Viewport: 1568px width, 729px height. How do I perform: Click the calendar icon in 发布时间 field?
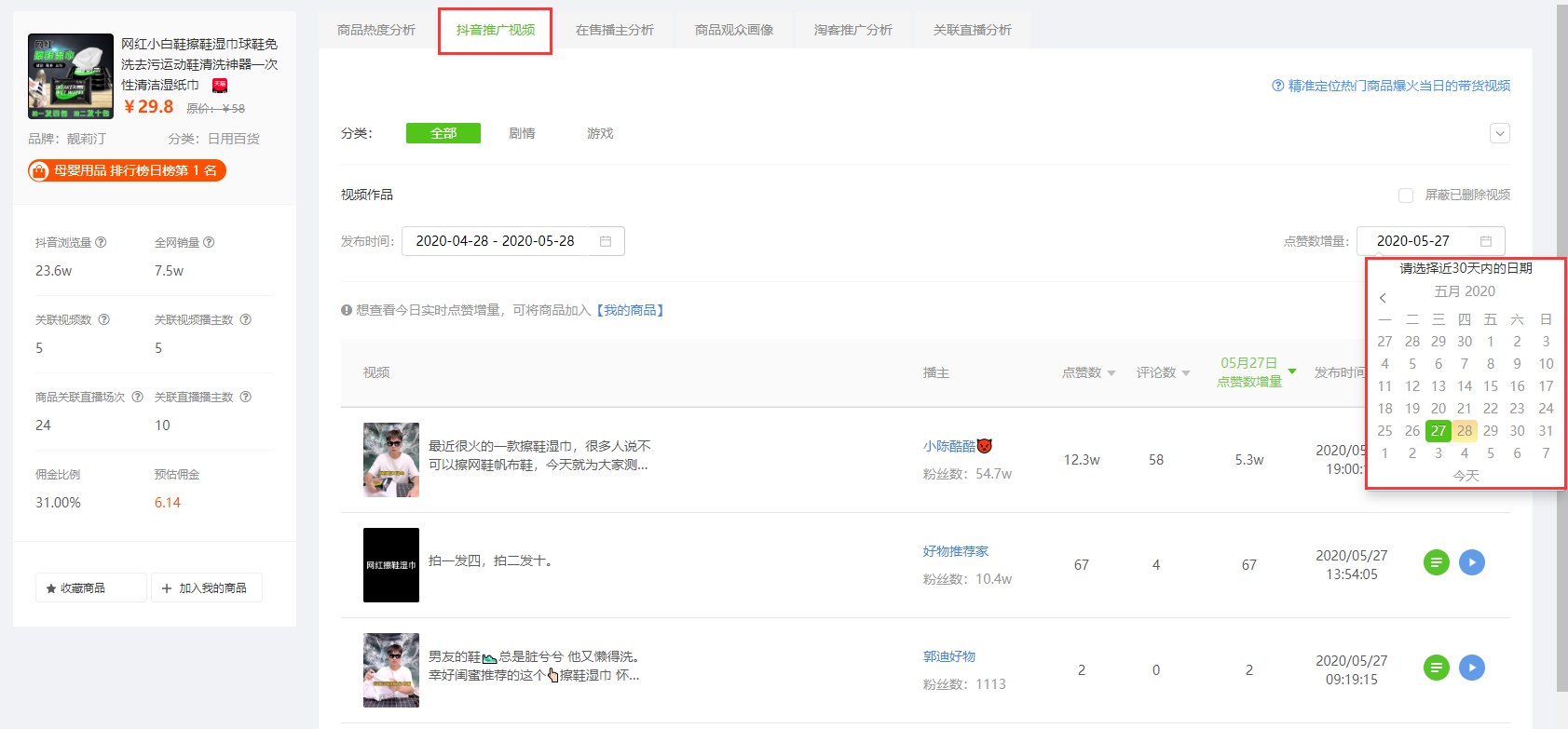point(606,241)
